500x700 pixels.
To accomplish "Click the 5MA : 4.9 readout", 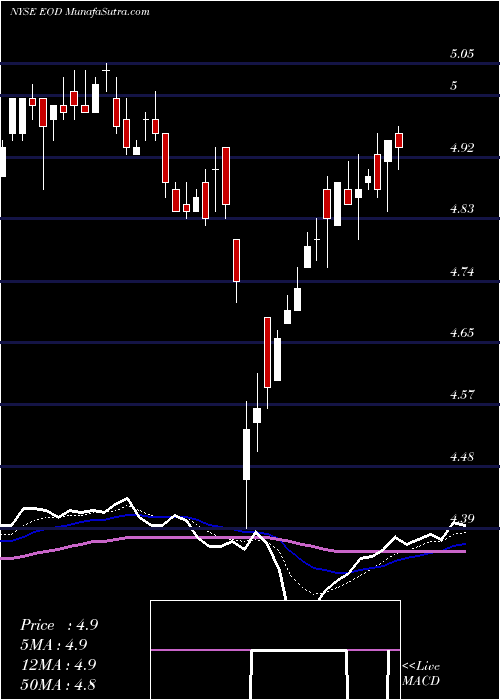I will 54,645.
